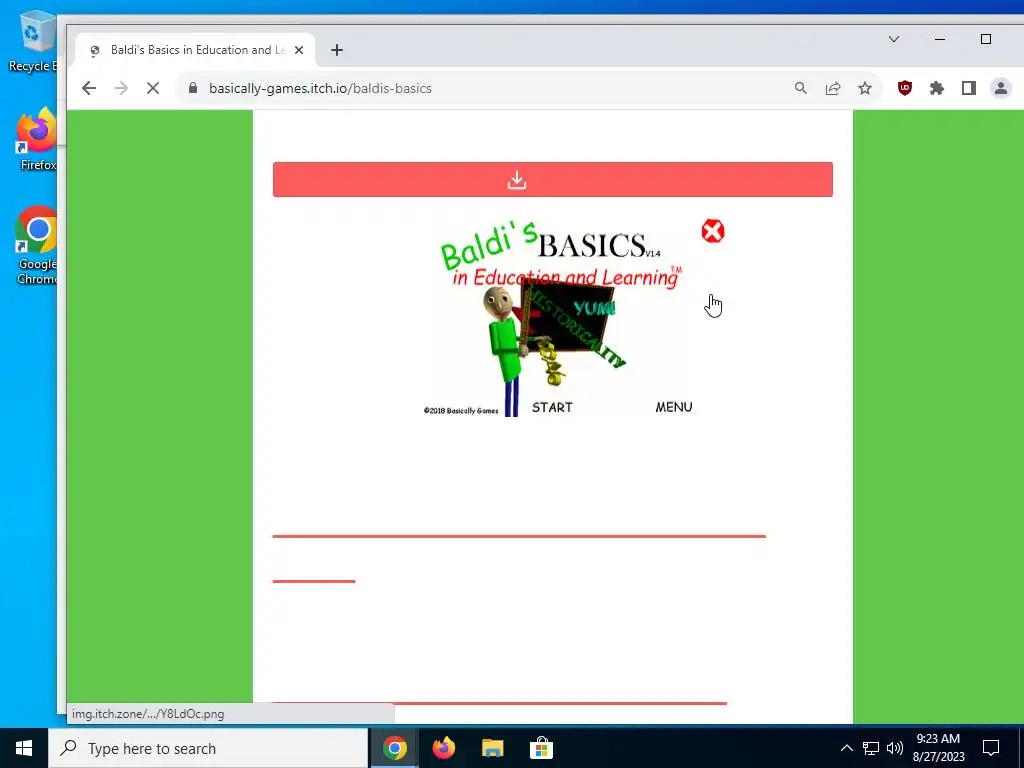Open Chrome profile avatar menu
The height and width of the screenshot is (768, 1024).
tap(1000, 88)
